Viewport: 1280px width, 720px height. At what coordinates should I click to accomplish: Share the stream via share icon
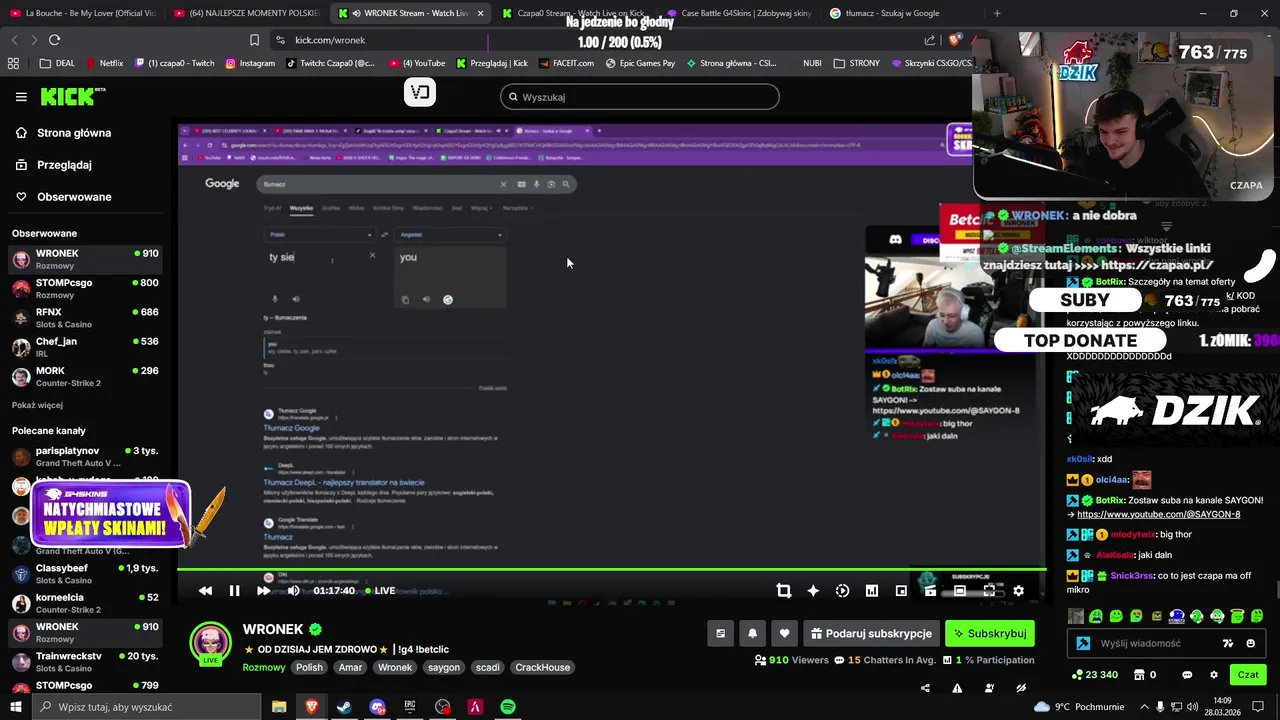point(925,688)
